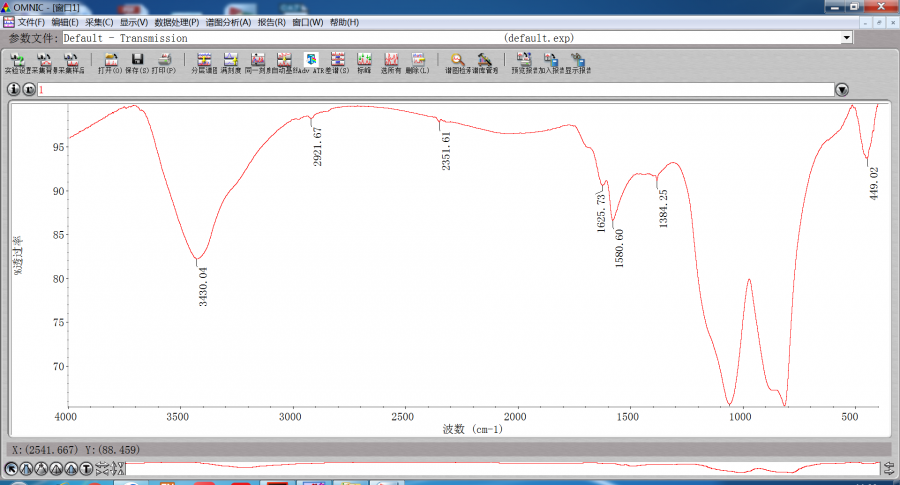The image size is (900, 485).
Task: Choose the peak height tool, fourth in palette
Action: (56, 469)
